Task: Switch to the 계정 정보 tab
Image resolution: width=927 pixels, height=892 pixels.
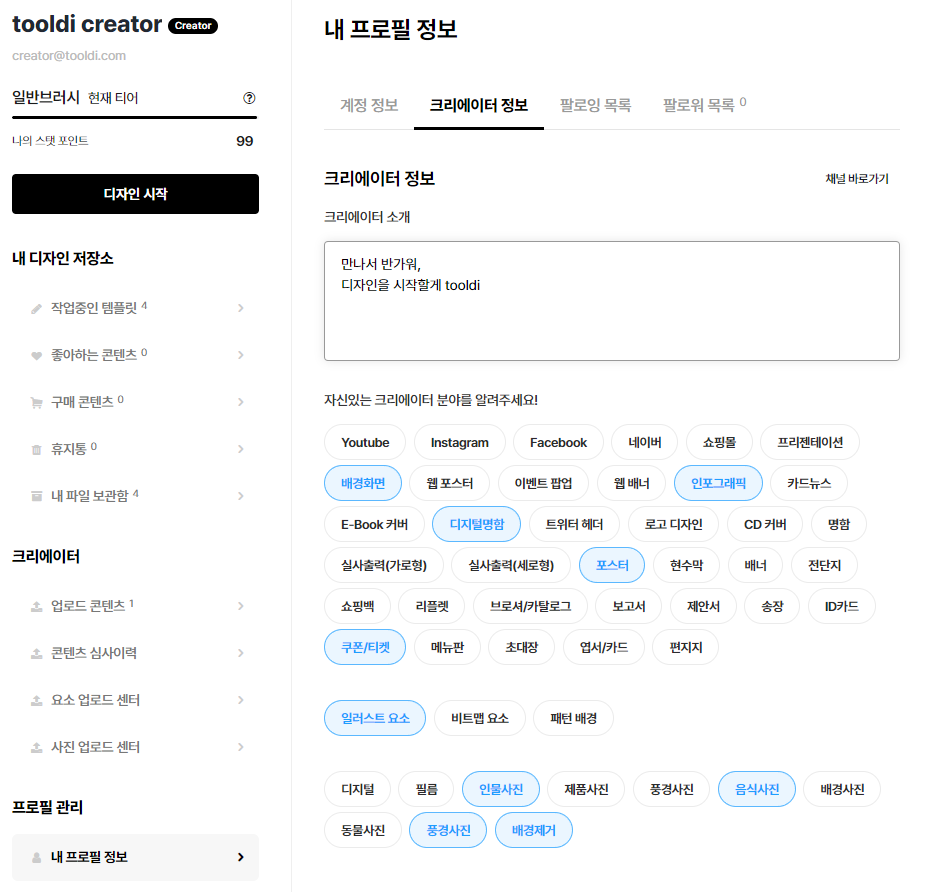Action: pyautogui.click(x=369, y=105)
